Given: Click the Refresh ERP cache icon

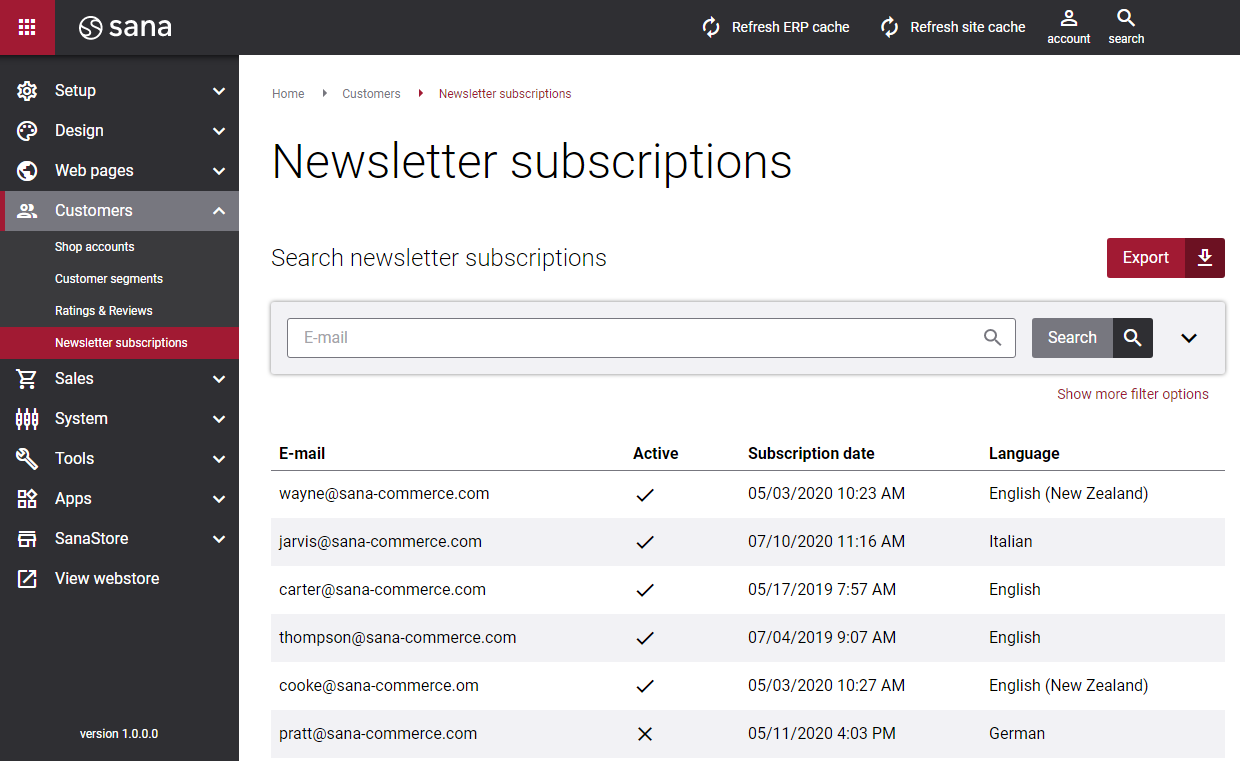Looking at the screenshot, I should (x=711, y=27).
